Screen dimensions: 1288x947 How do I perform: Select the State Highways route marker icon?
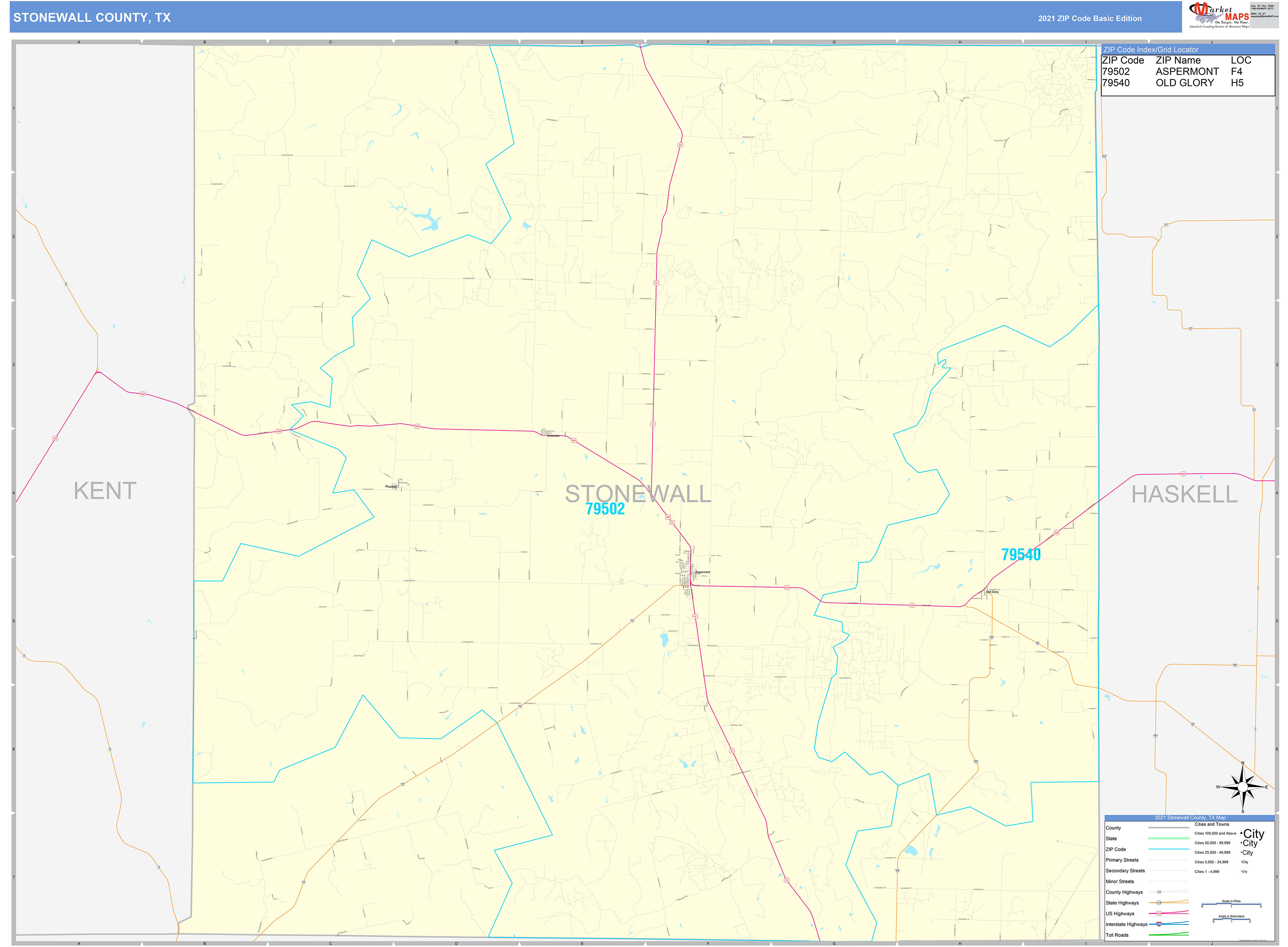[x=1159, y=902]
